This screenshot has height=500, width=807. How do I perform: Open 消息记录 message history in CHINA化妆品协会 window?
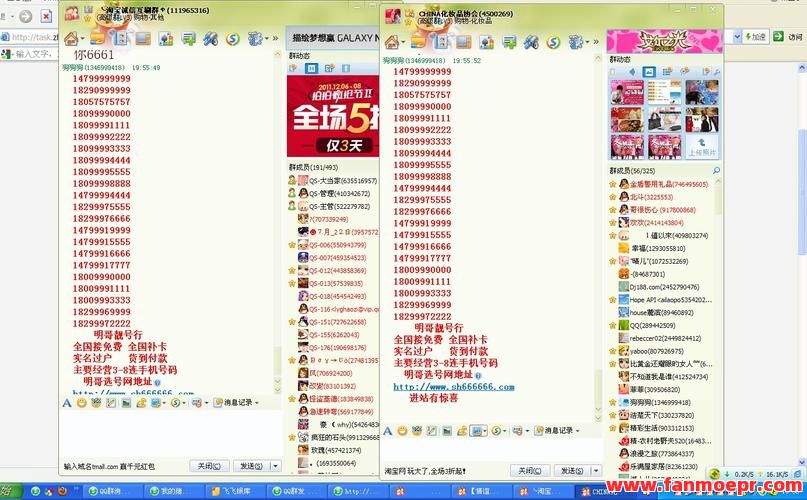555,430
